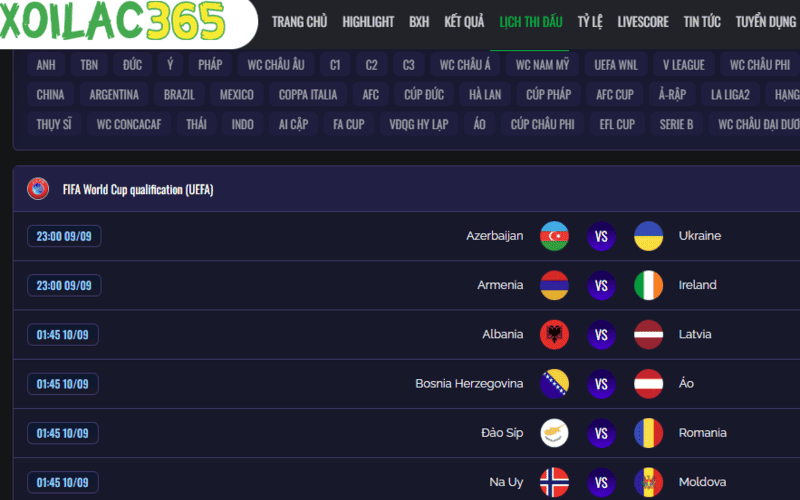This screenshot has width=800, height=500.
Task: Click the Azerbaijan flag icon
Action: tap(554, 236)
